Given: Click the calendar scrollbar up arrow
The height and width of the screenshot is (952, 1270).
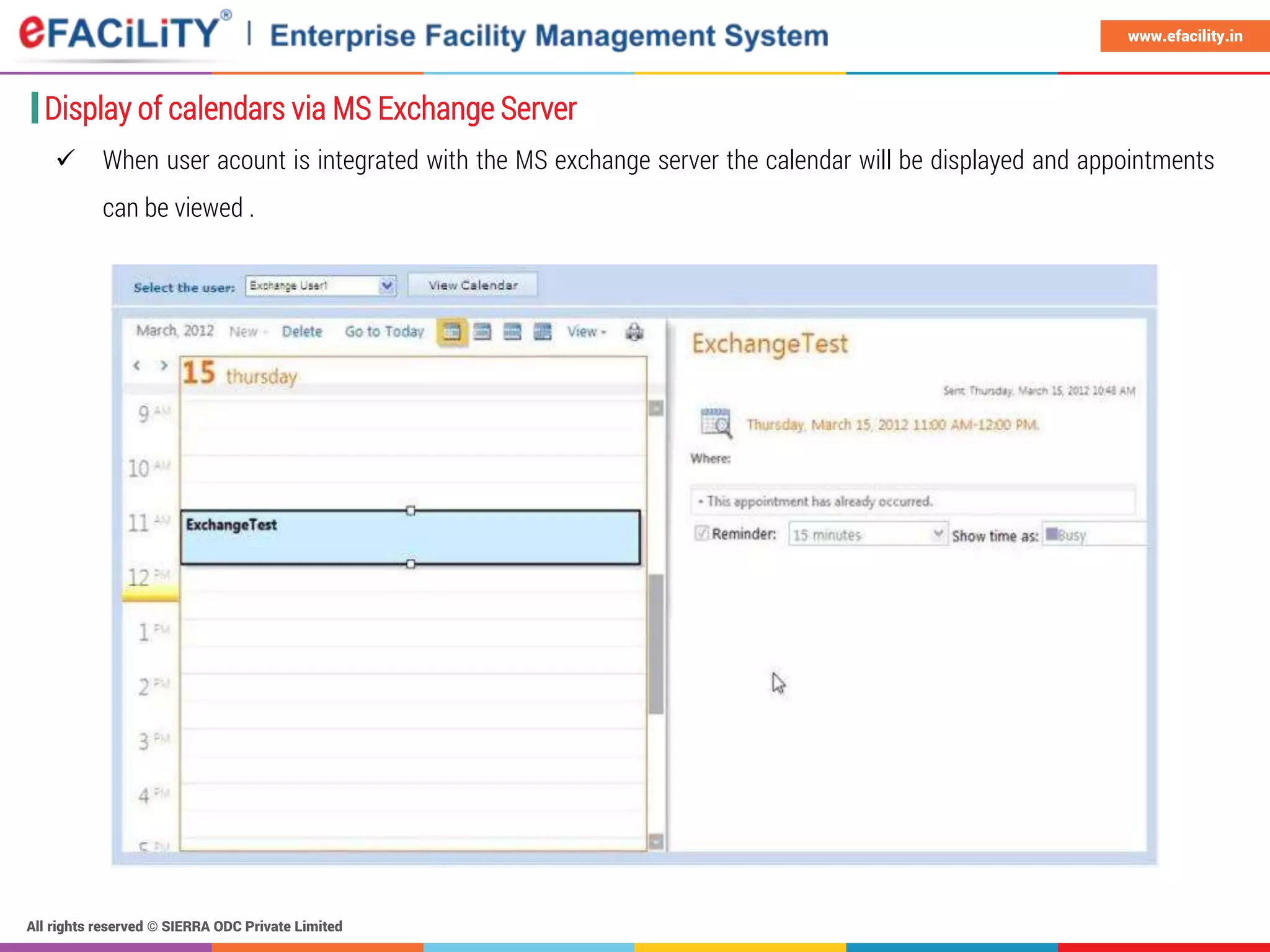Looking at the screenshot, I should [x=656, y=408].
